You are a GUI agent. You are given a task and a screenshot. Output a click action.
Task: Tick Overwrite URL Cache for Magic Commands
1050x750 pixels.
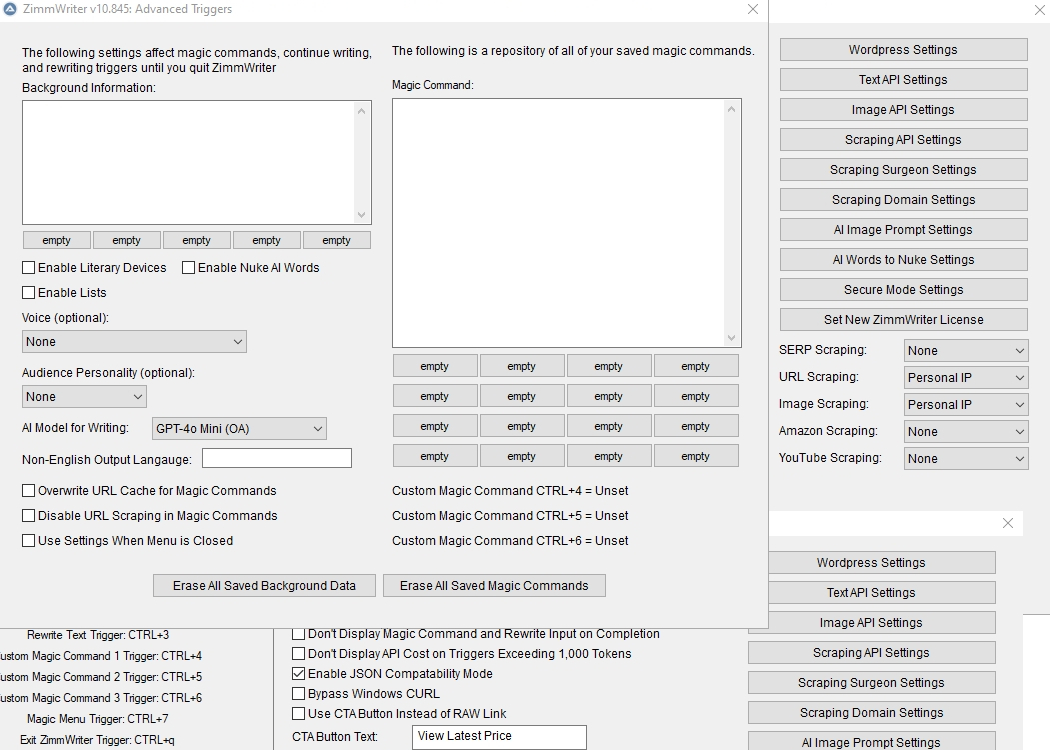tap(29, 491)
